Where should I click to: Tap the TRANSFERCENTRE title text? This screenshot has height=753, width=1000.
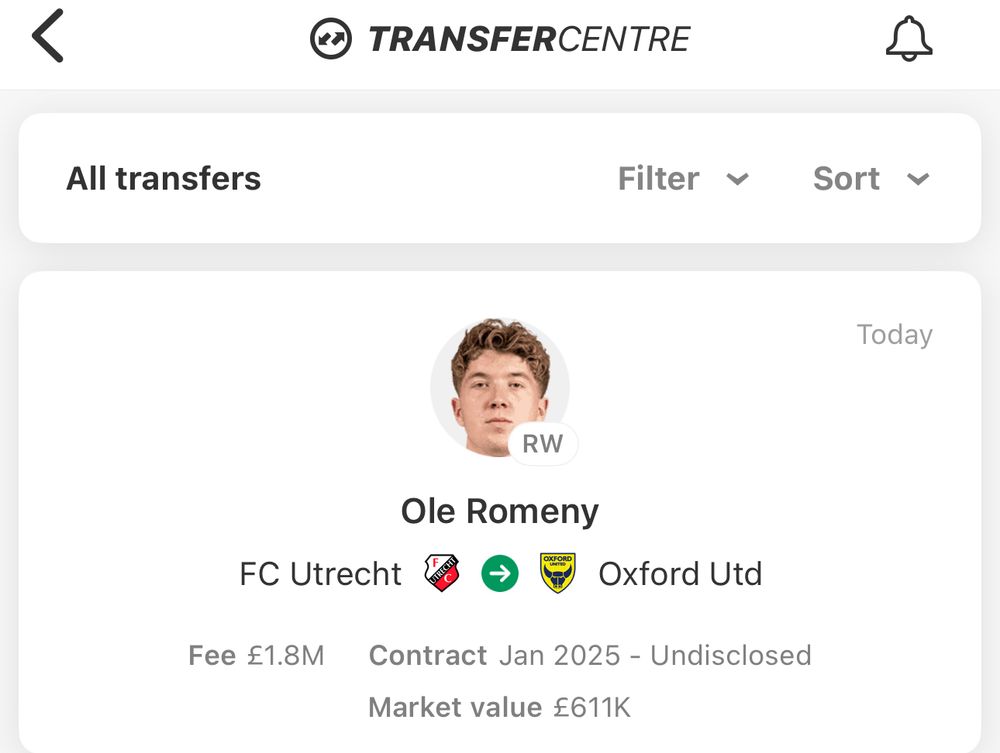tap(529, 40)
